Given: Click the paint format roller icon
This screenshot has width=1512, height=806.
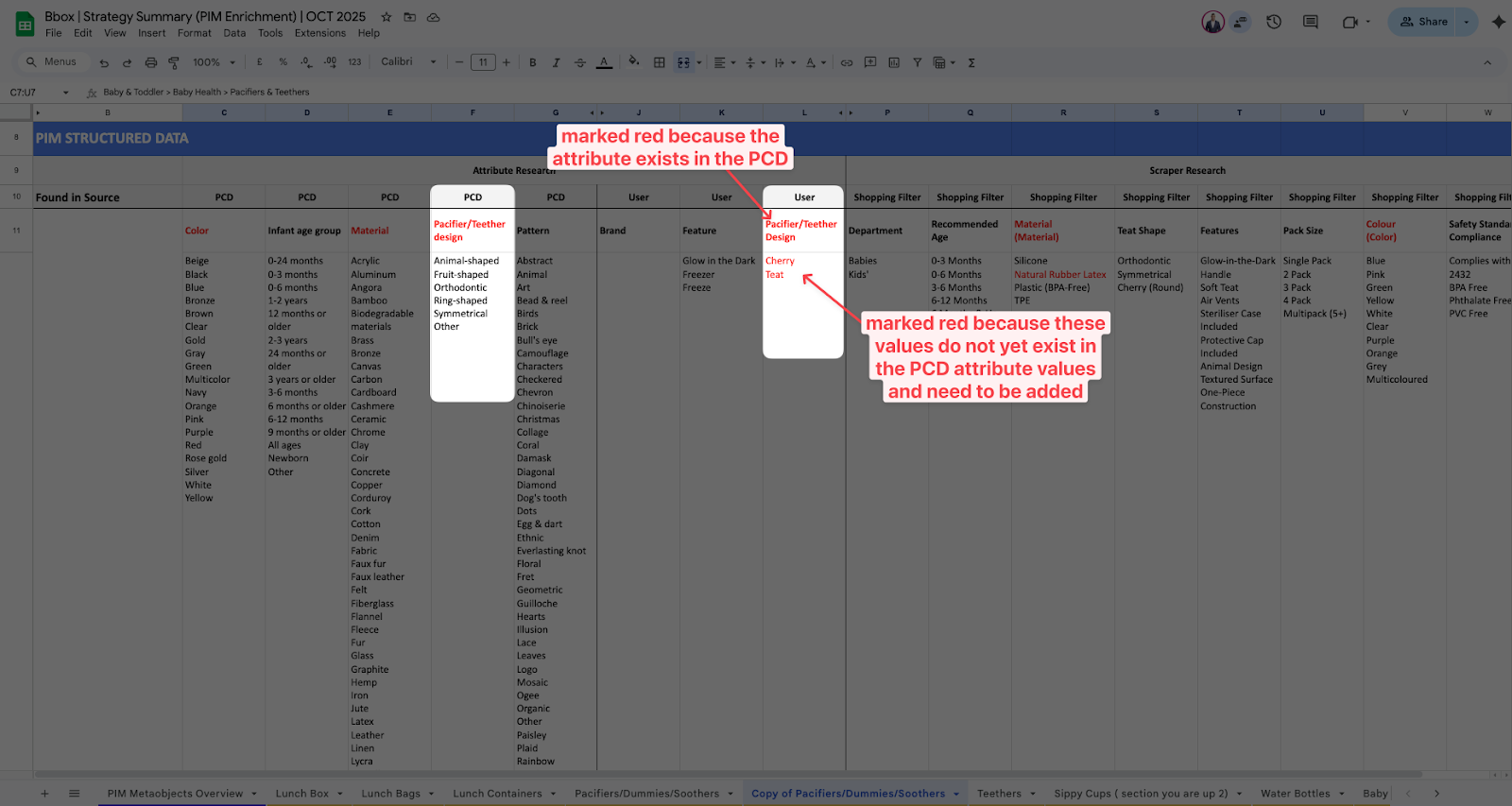Looking at the screenshot, I should [174, 62].
